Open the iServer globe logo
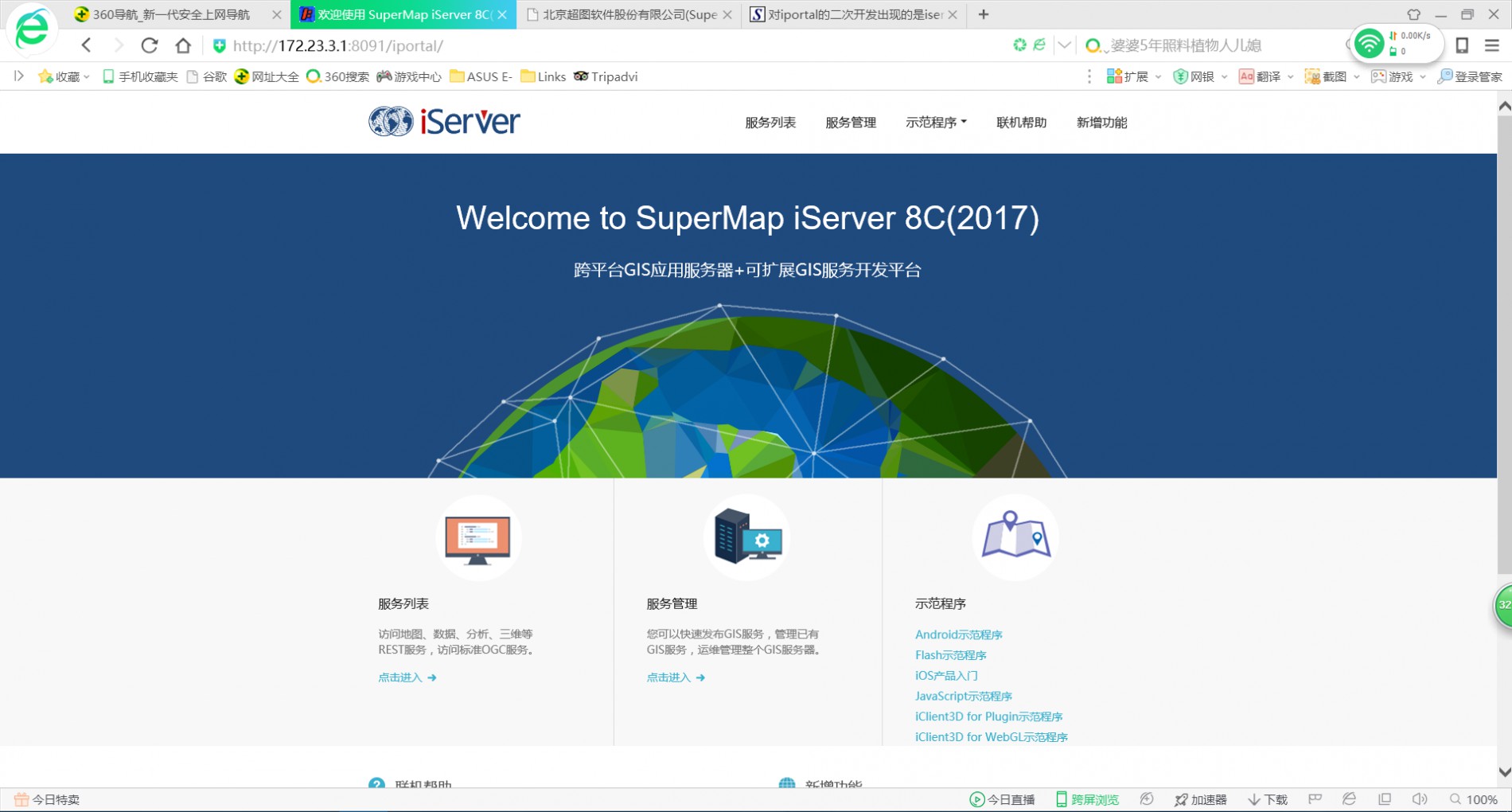The image size is (1512, 812). 444,121
